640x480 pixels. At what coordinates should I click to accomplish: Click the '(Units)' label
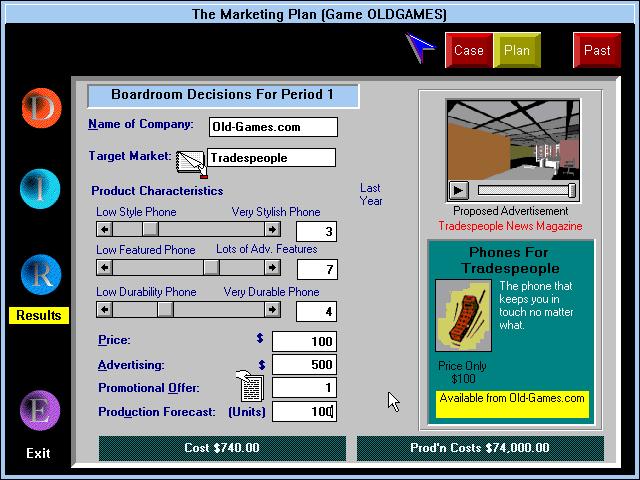247,412
